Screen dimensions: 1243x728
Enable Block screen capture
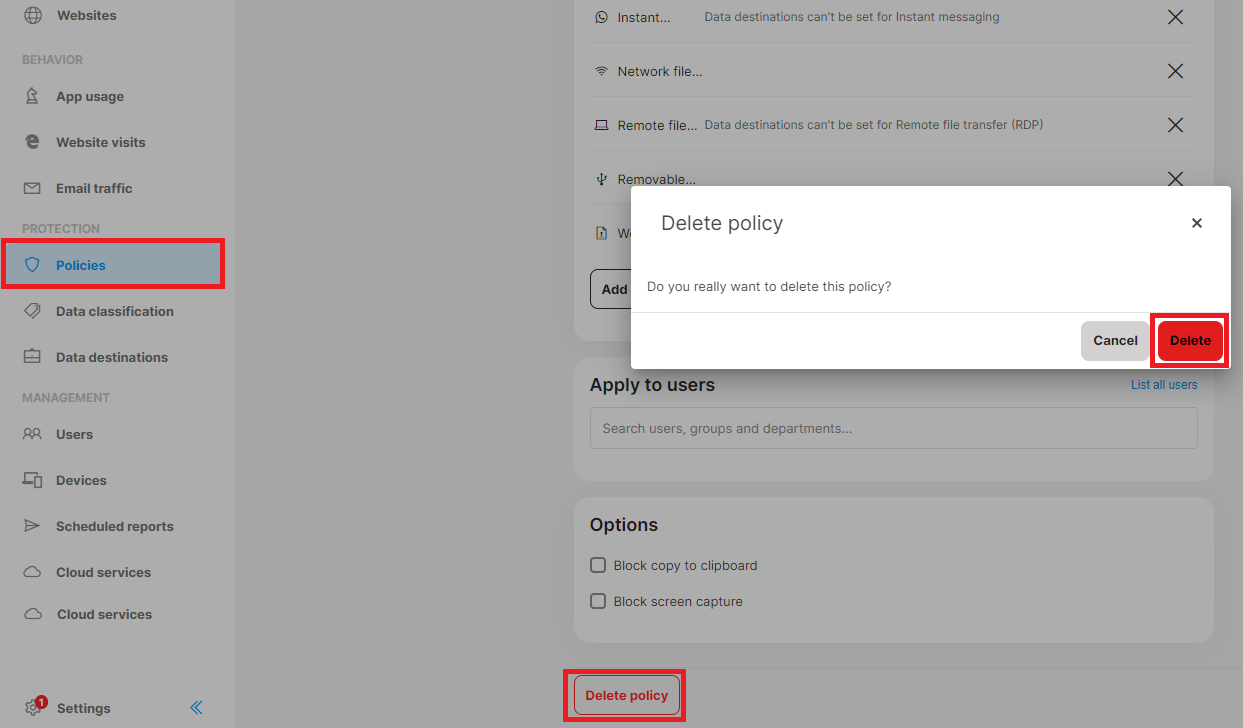598,600
